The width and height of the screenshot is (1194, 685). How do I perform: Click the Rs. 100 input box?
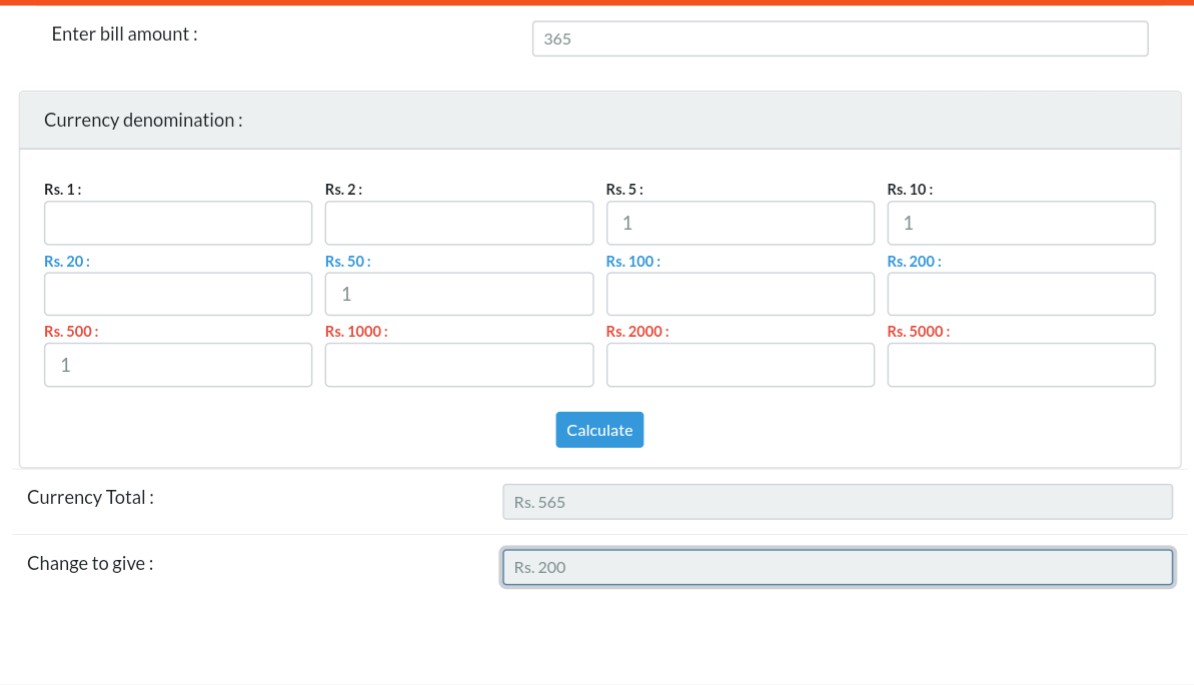tap(740, 294)
